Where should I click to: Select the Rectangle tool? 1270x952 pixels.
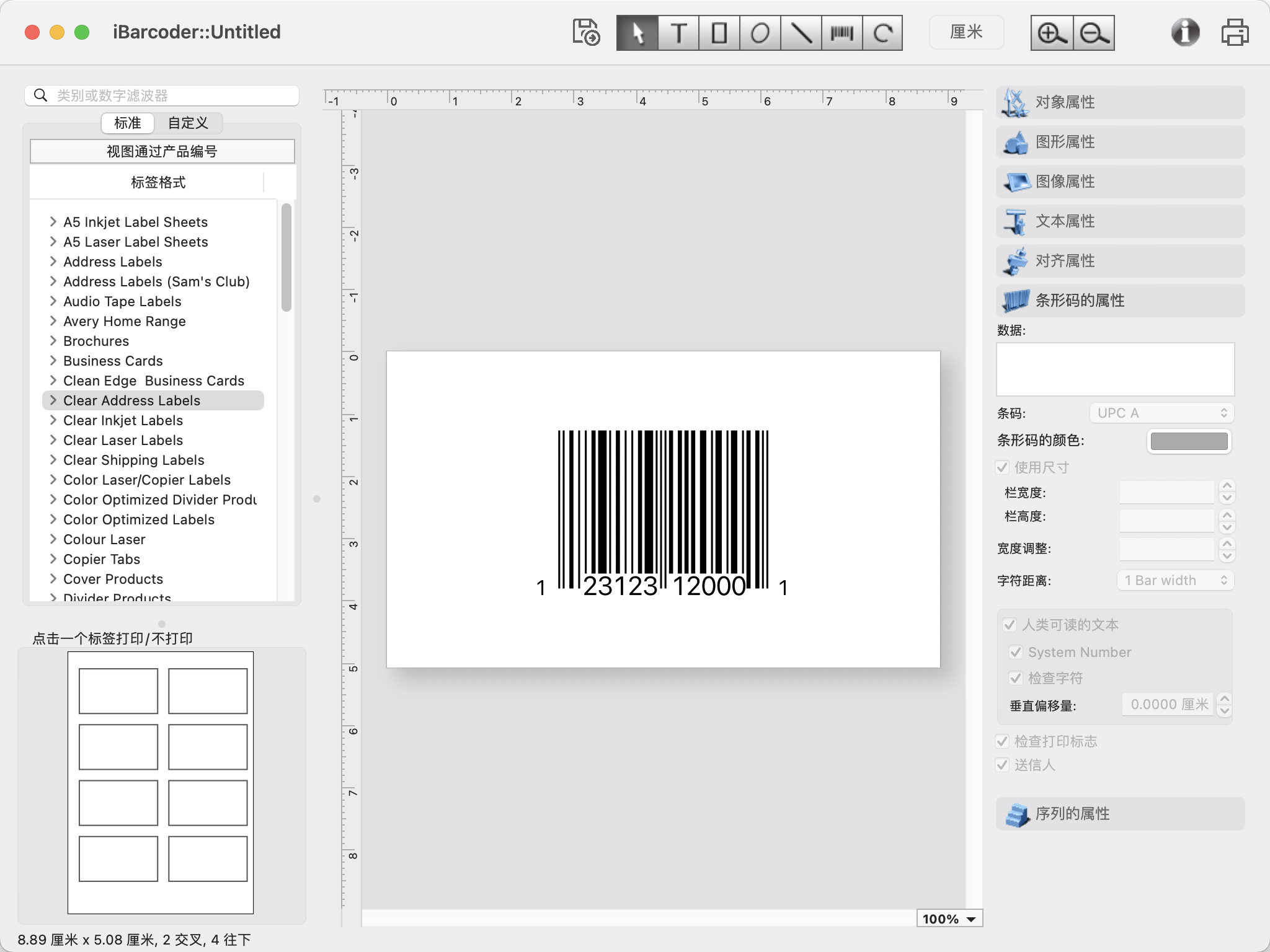point(718,32)
